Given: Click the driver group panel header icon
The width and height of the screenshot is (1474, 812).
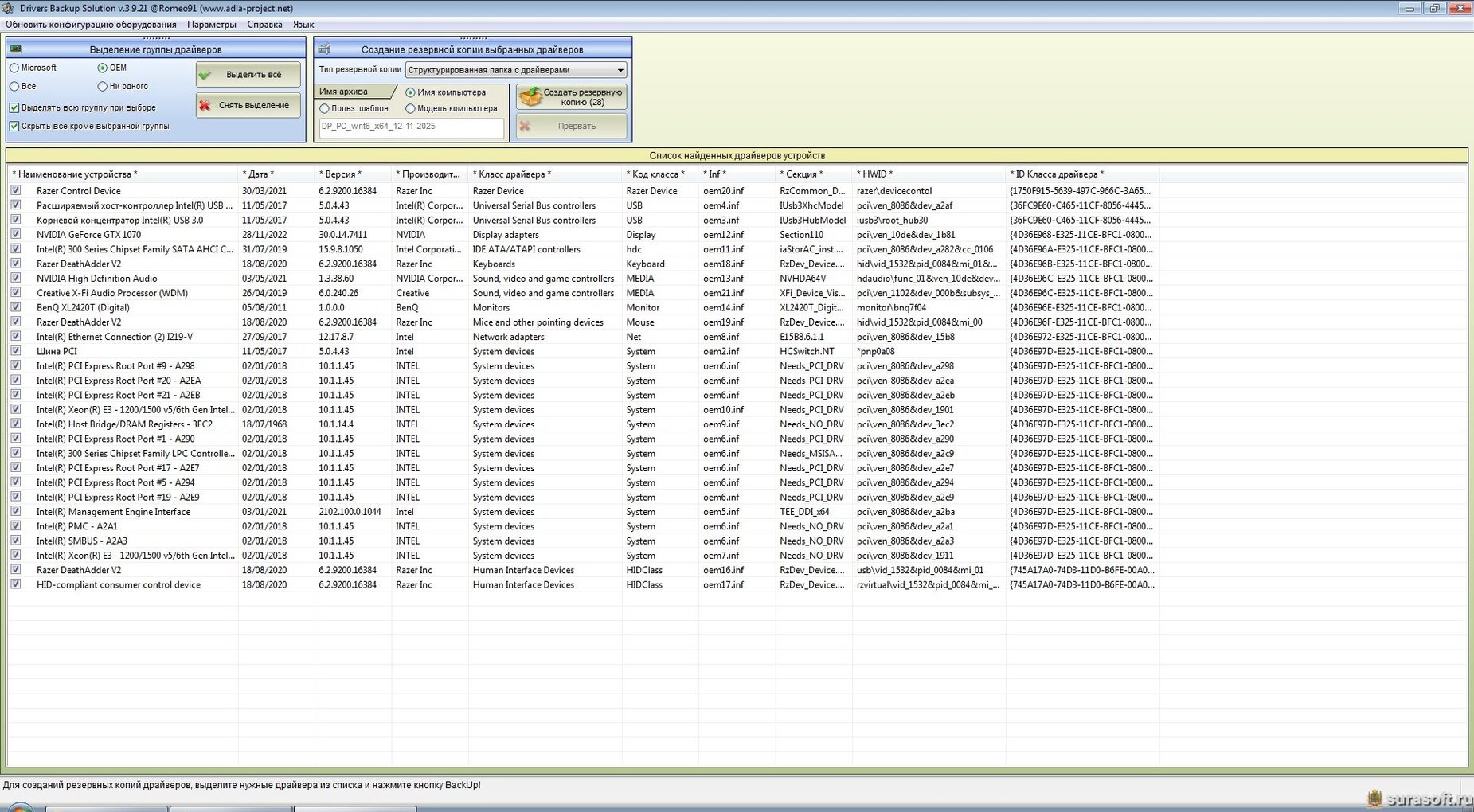Looking at the screenshot, I should click(16, 49).
